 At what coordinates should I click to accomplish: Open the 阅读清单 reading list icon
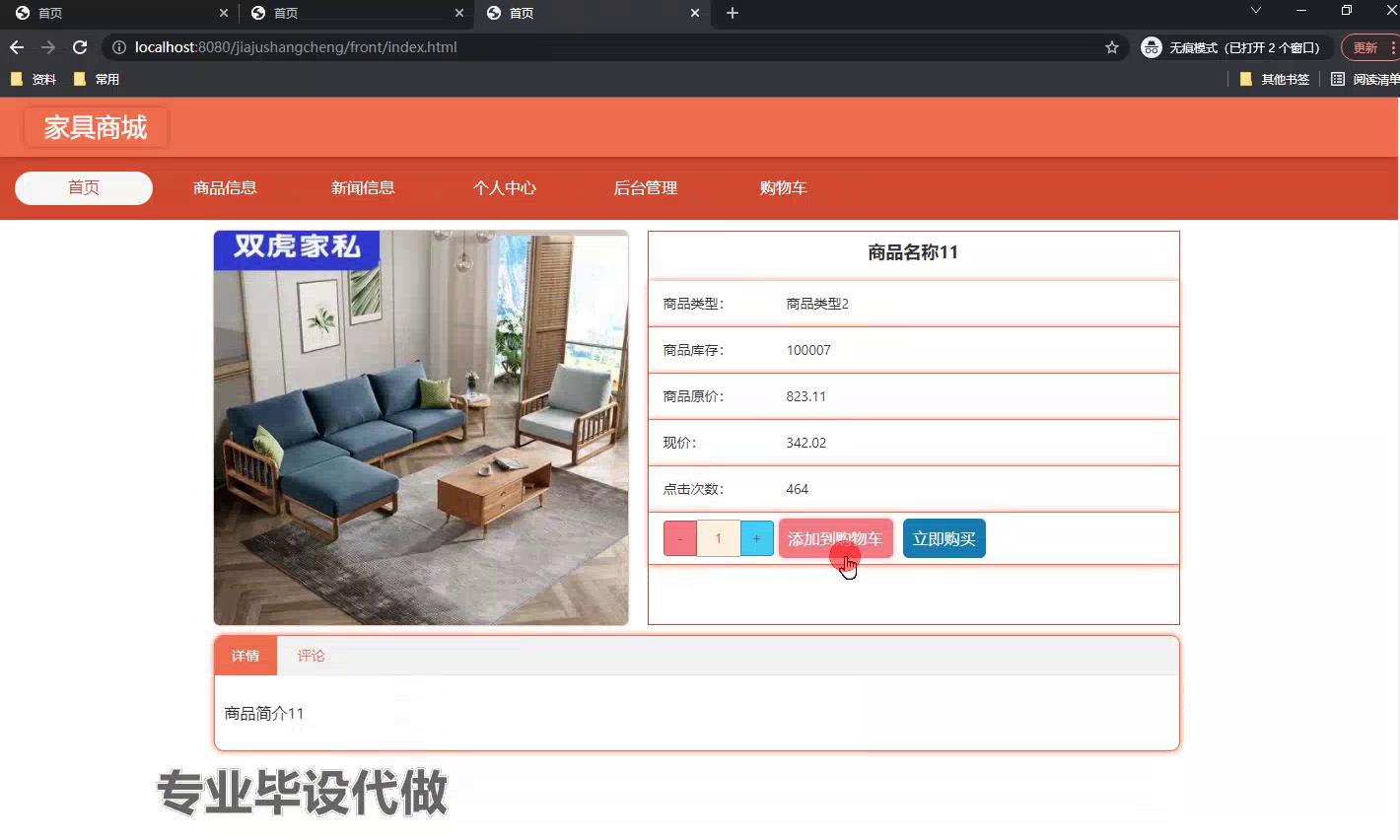point(1338,79)
